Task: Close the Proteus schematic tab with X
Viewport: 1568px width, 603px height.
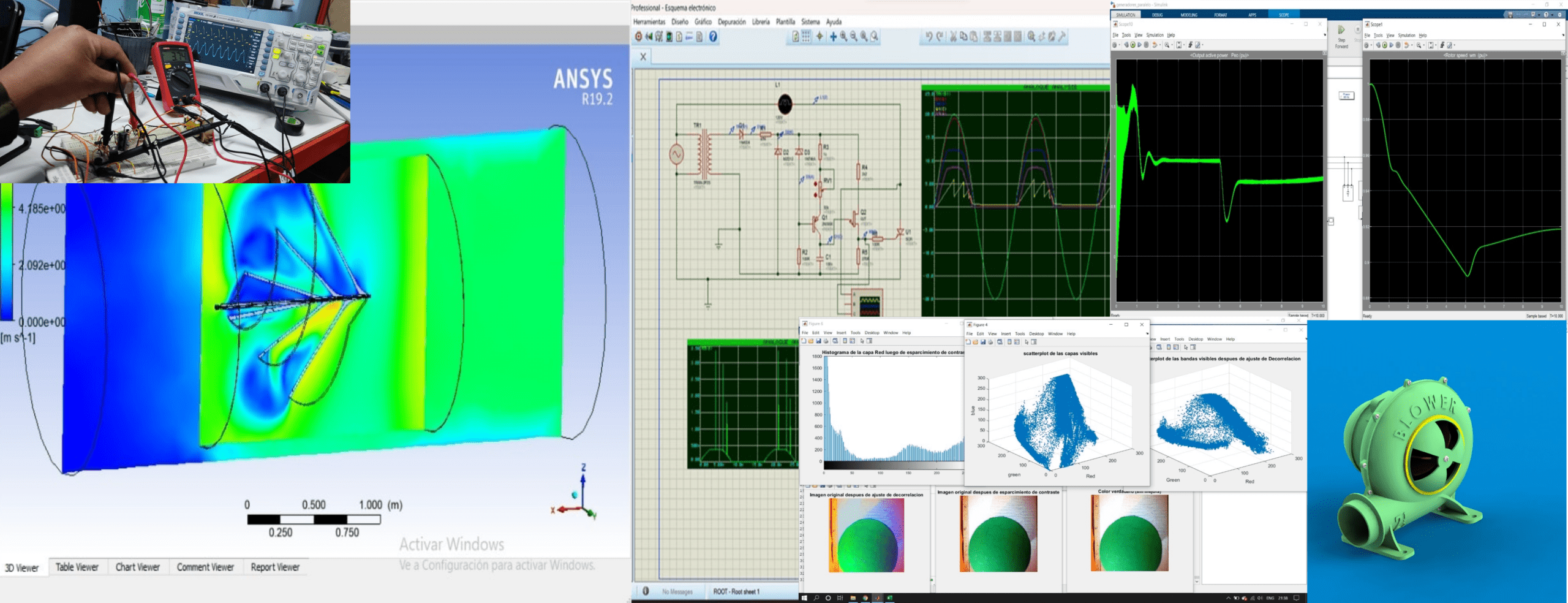Action: coord(643,57)
